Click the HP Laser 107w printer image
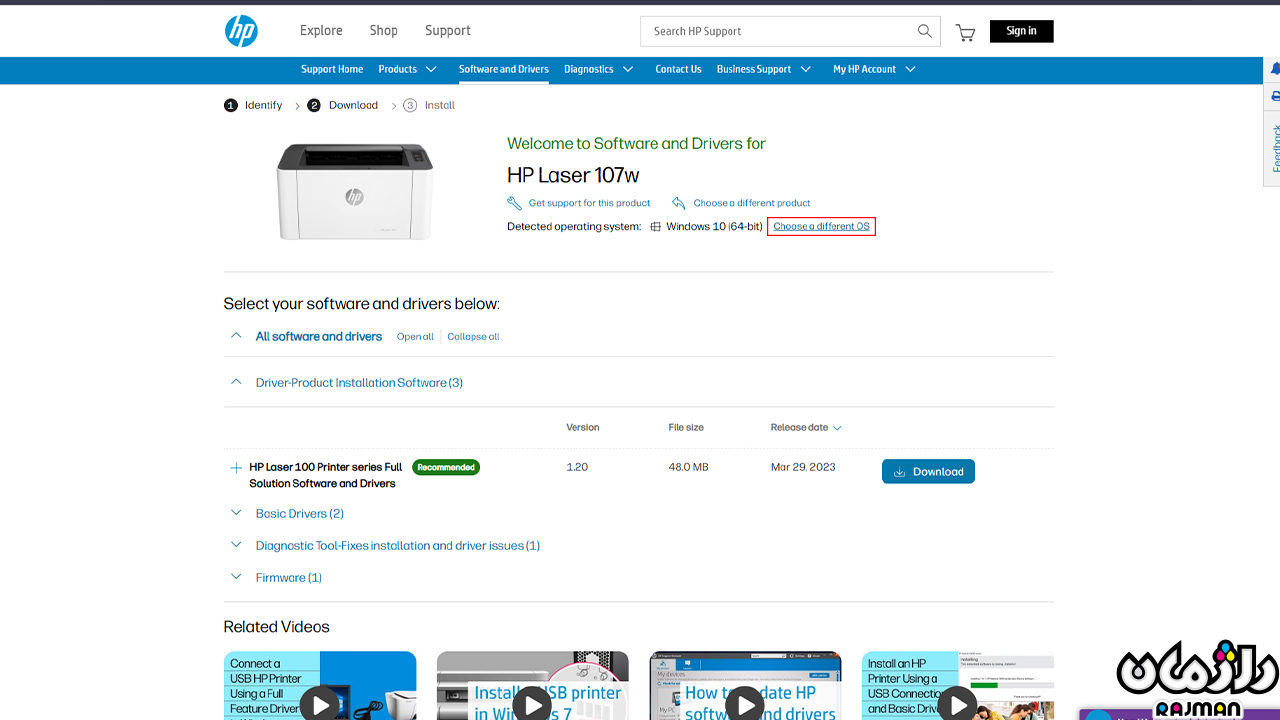1280x720 pixels. click(x=355, y=190)
